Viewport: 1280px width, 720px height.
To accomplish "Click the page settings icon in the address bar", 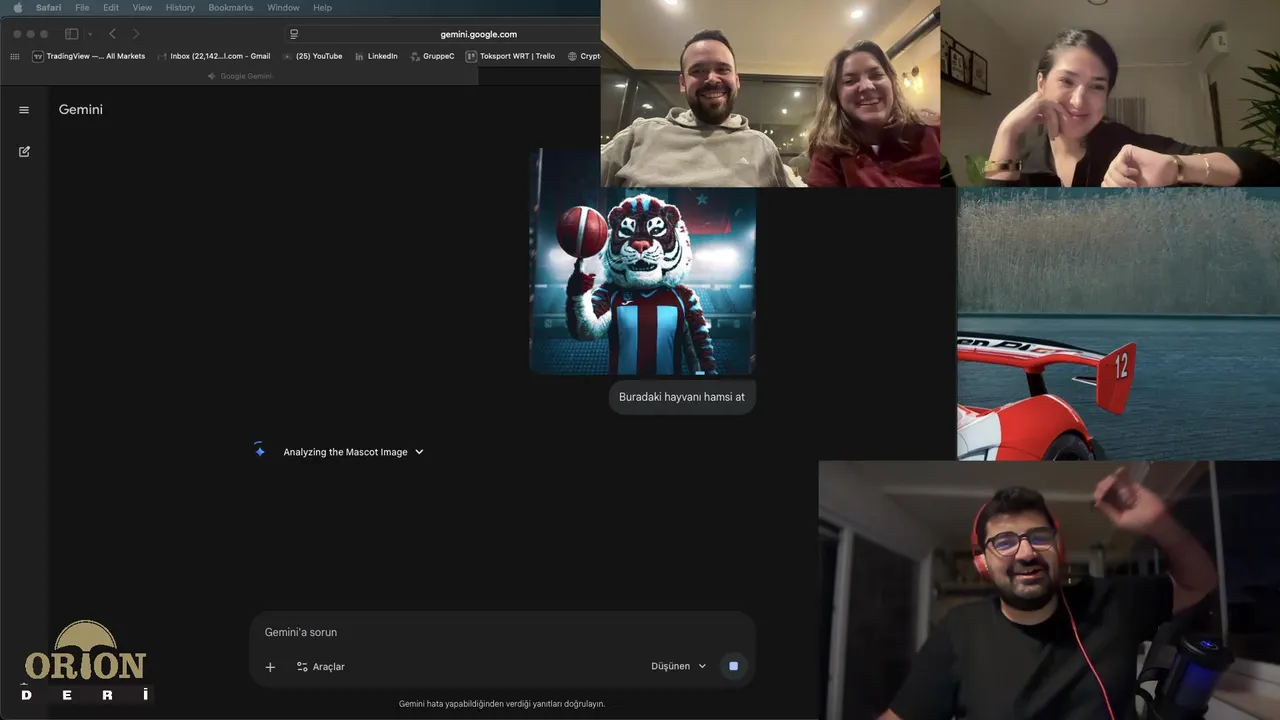I will 294,34.
